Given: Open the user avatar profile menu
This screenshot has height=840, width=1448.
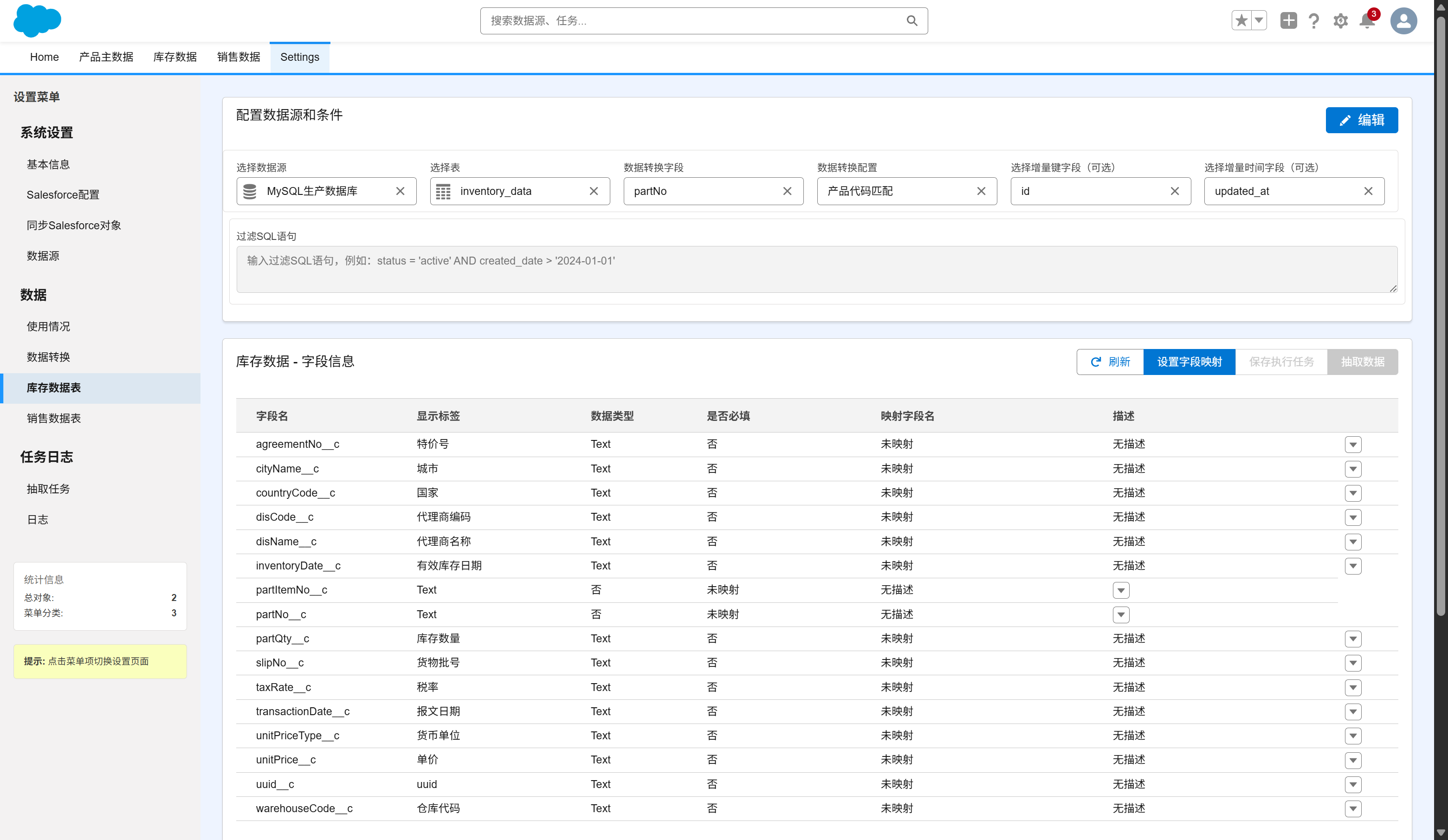Looking at the screenshot, I should [x=1403, y=21].
